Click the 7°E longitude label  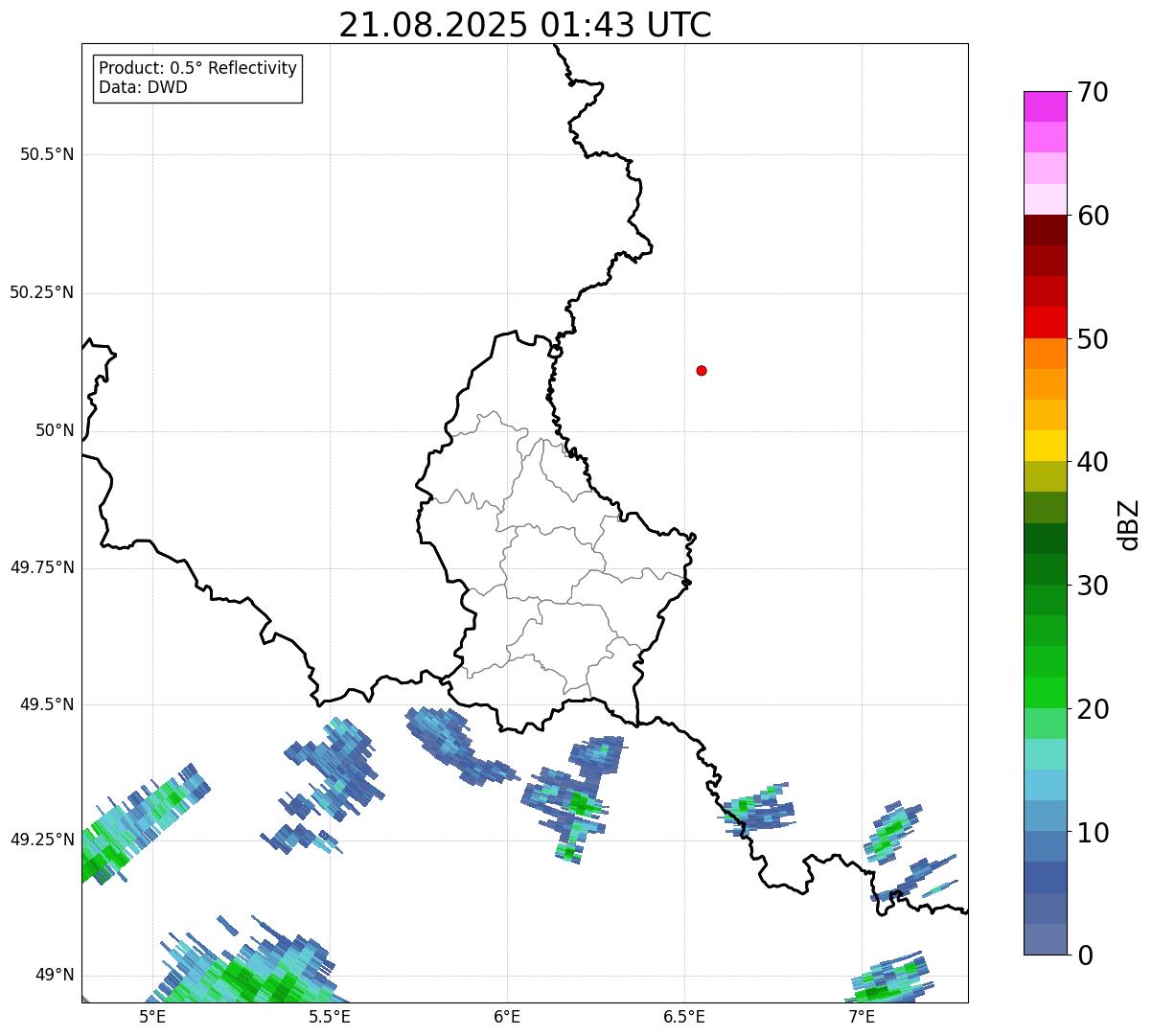click(x=862, y=1017)
